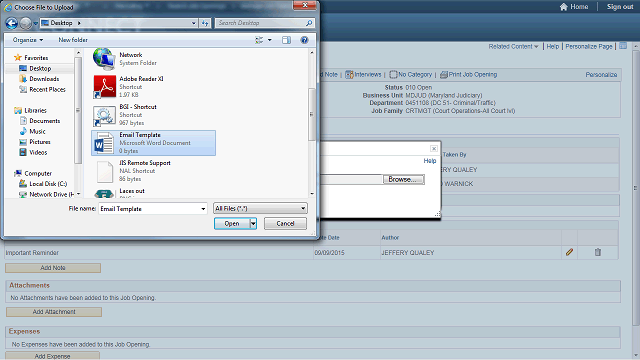The height and width of the screenshot is (360, 640).
Task: Click the Forward arrow in the file dialog
Action: pos(25,23)
